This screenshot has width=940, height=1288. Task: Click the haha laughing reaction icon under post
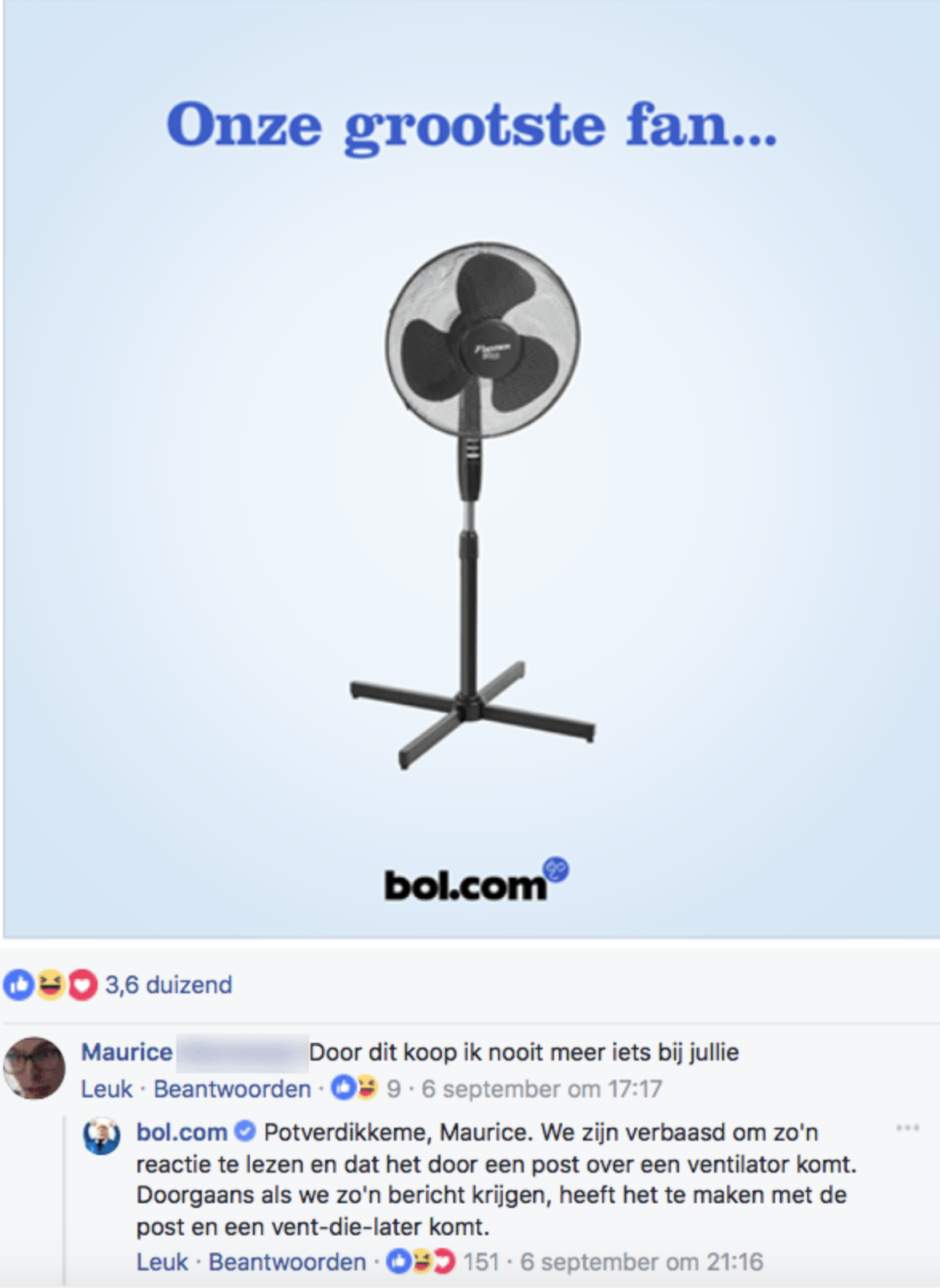[50, 984]
